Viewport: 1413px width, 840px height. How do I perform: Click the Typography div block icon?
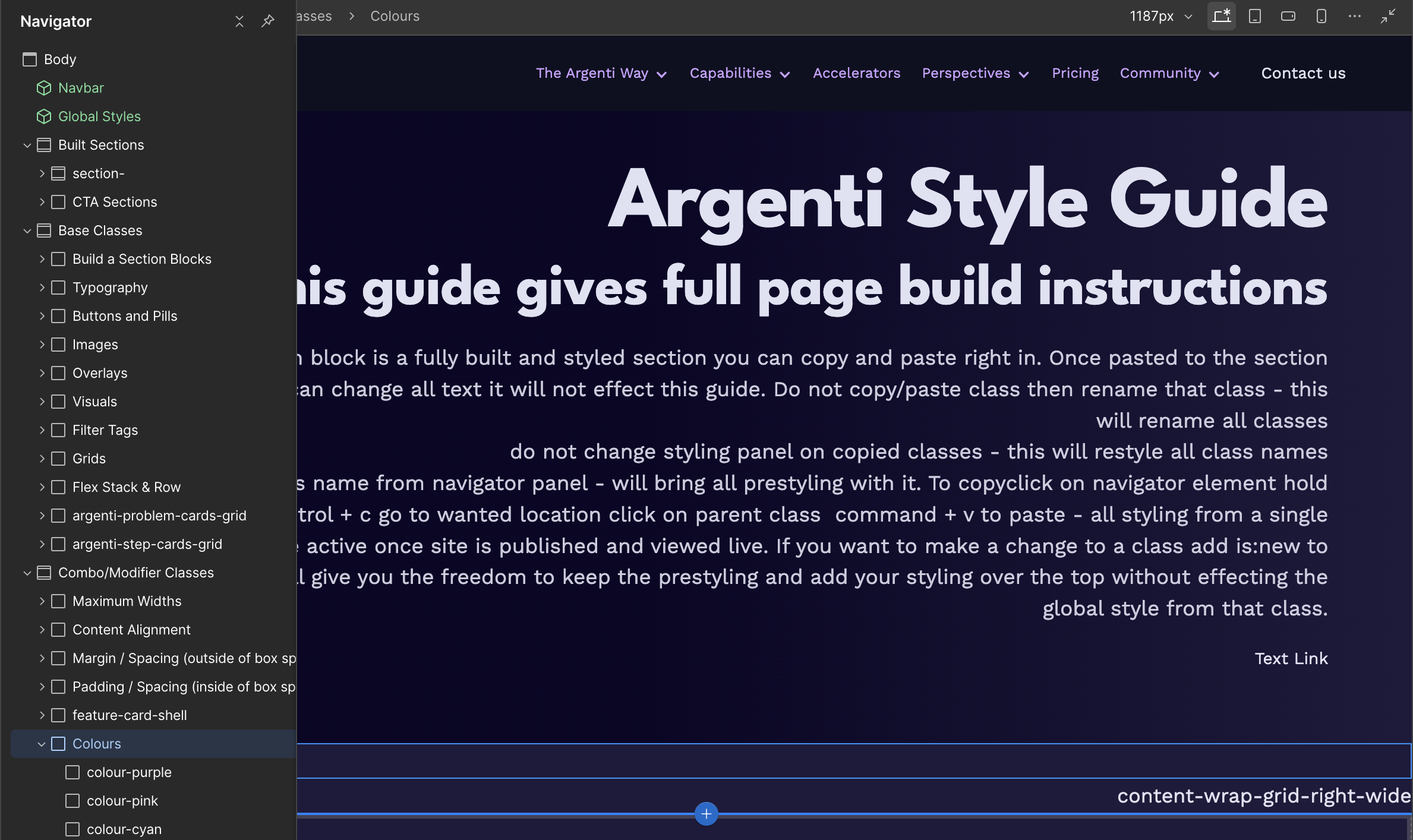pos(58,288)
